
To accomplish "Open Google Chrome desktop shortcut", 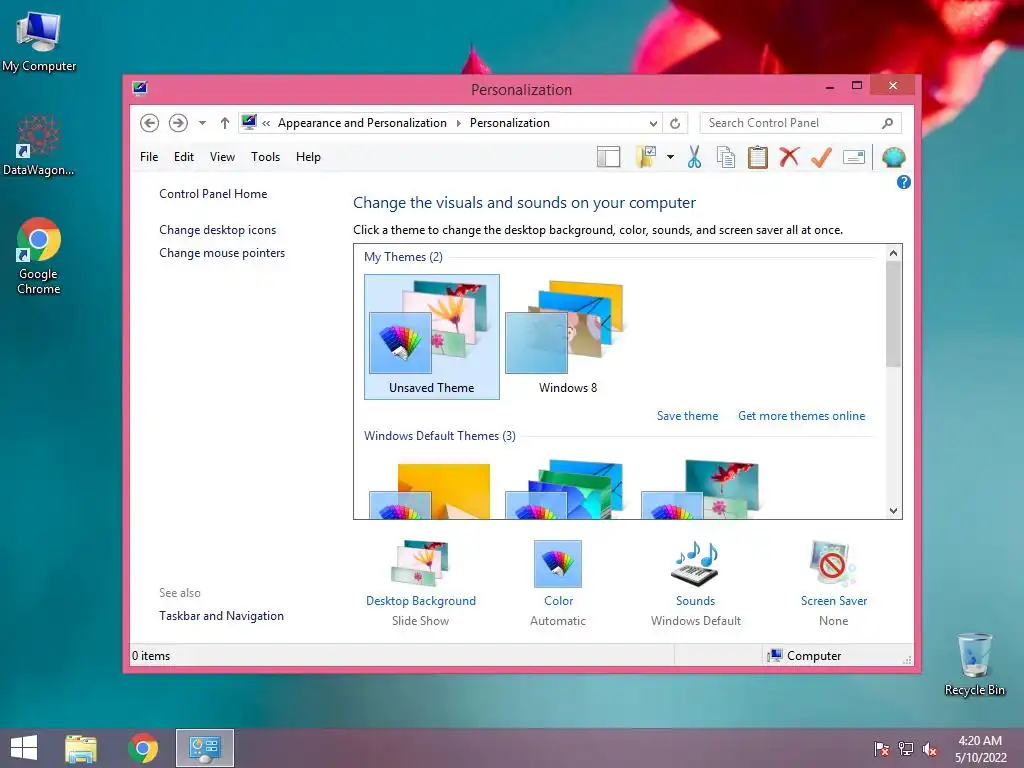I will pyautogui.click(x=39, y=255).
